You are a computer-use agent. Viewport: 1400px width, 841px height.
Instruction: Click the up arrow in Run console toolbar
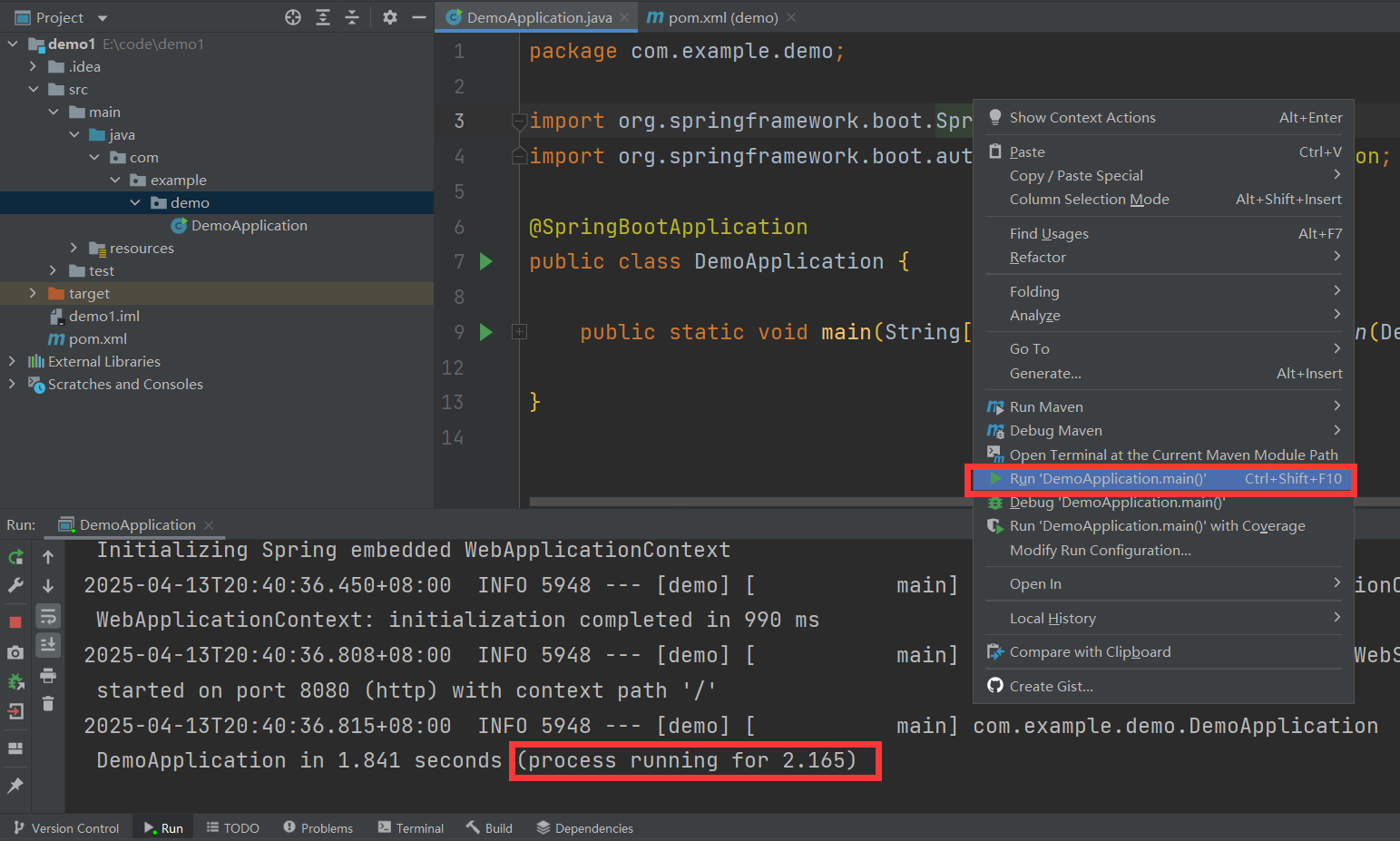coord(48,557)
